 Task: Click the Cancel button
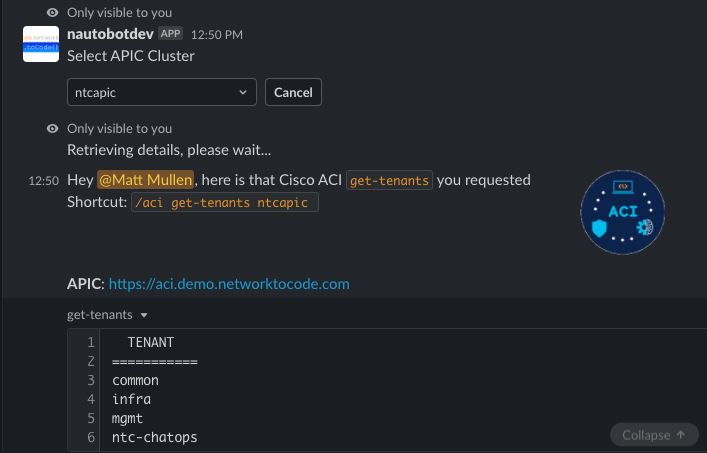(x=293, y=92)
